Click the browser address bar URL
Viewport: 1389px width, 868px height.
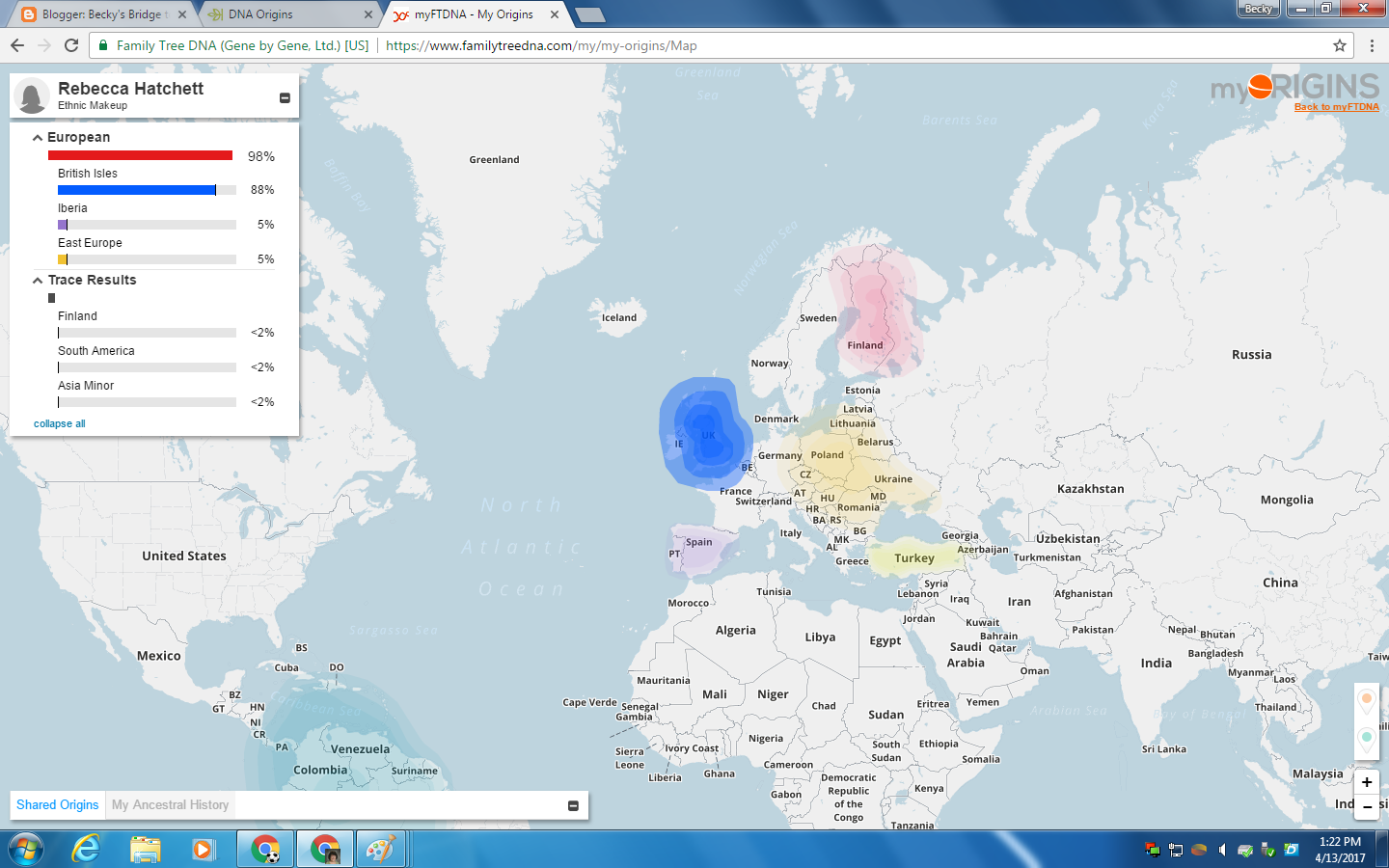(541, 45)
